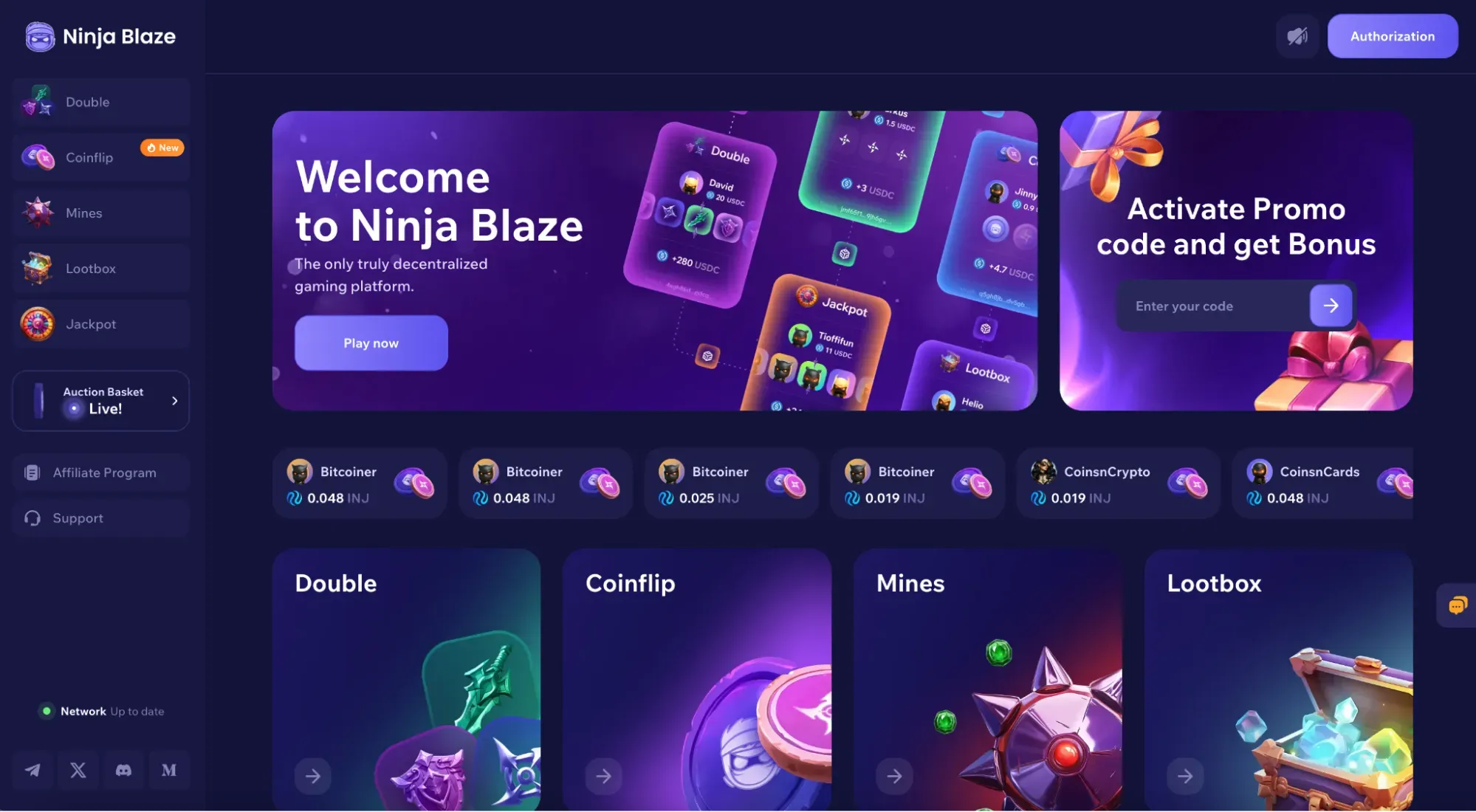Open the Medium social icon
The image size is (1476, 812).
[169, 771]
